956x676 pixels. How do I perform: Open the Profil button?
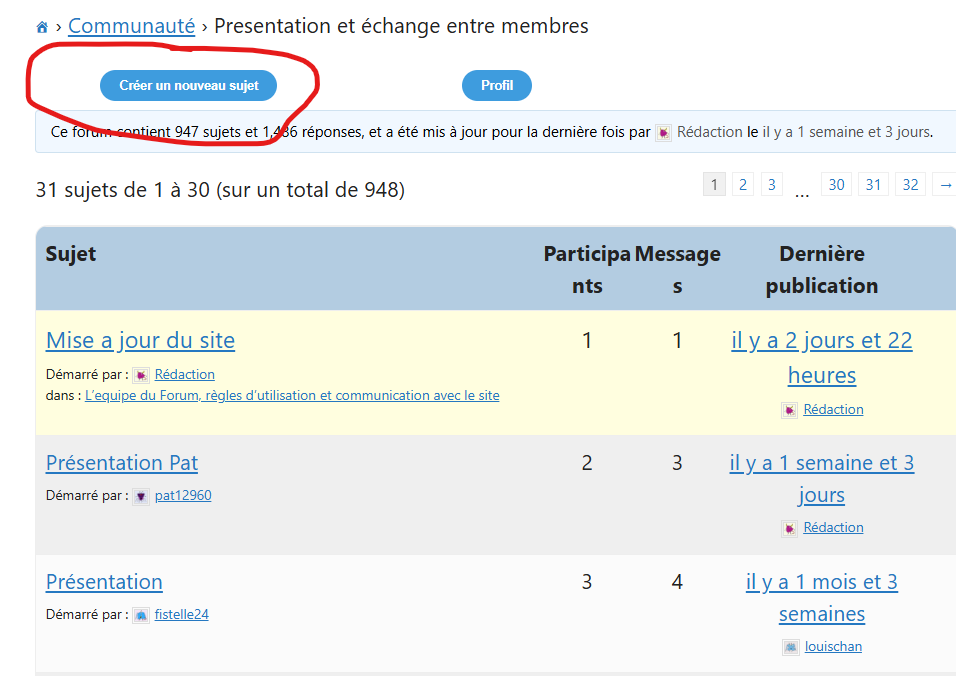(x=496, y=86)
